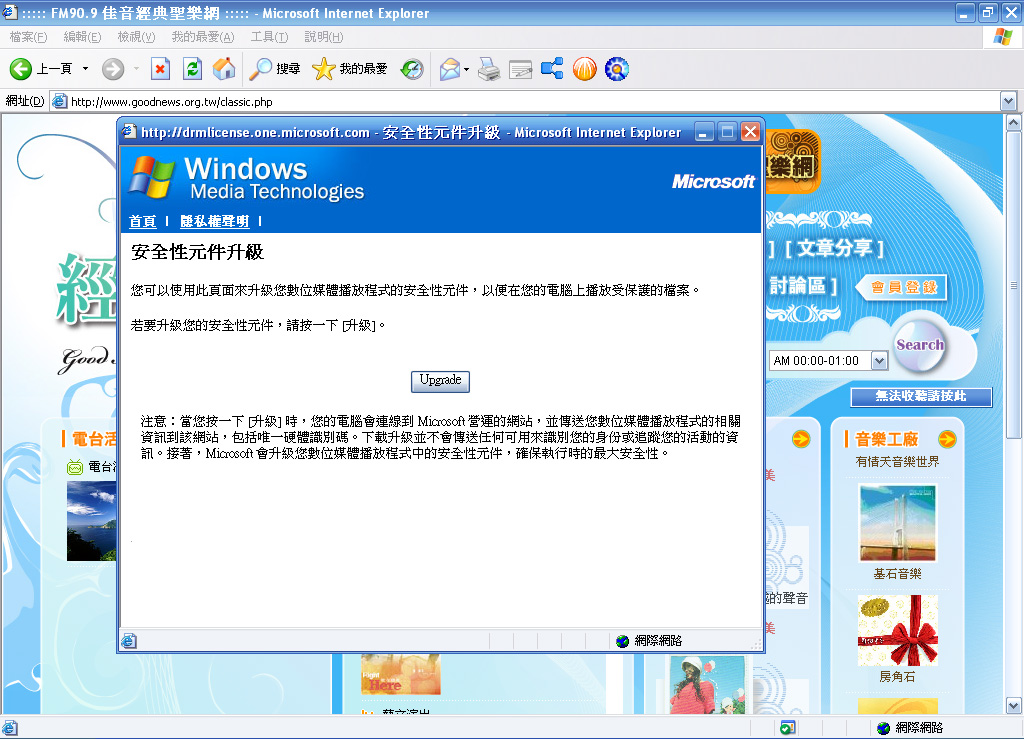Open the girl in white hat thumbnail
This screenshot has height=739, width=1024.
pyautogui.click(x=707, y=685)
